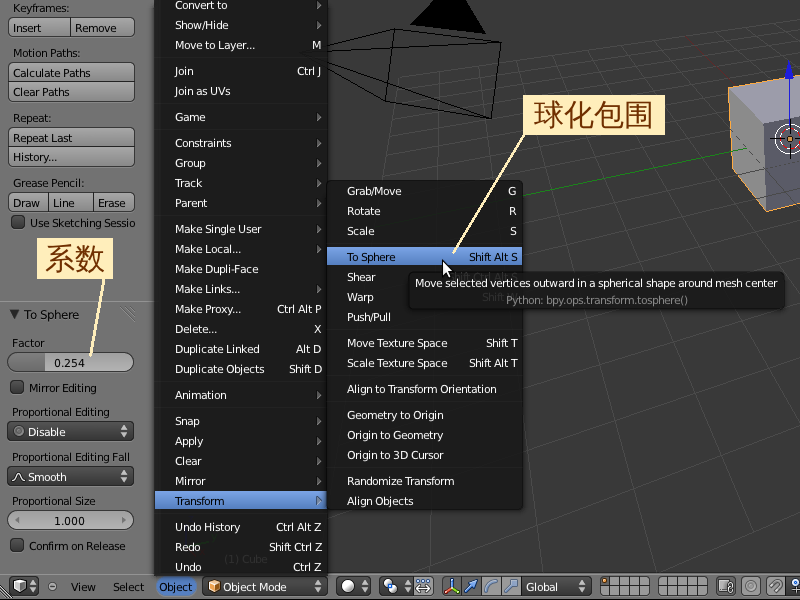This screenshot has height=600, width=800.
Task: Expand the Mirror submenu
Action: (x=240, y=481)
